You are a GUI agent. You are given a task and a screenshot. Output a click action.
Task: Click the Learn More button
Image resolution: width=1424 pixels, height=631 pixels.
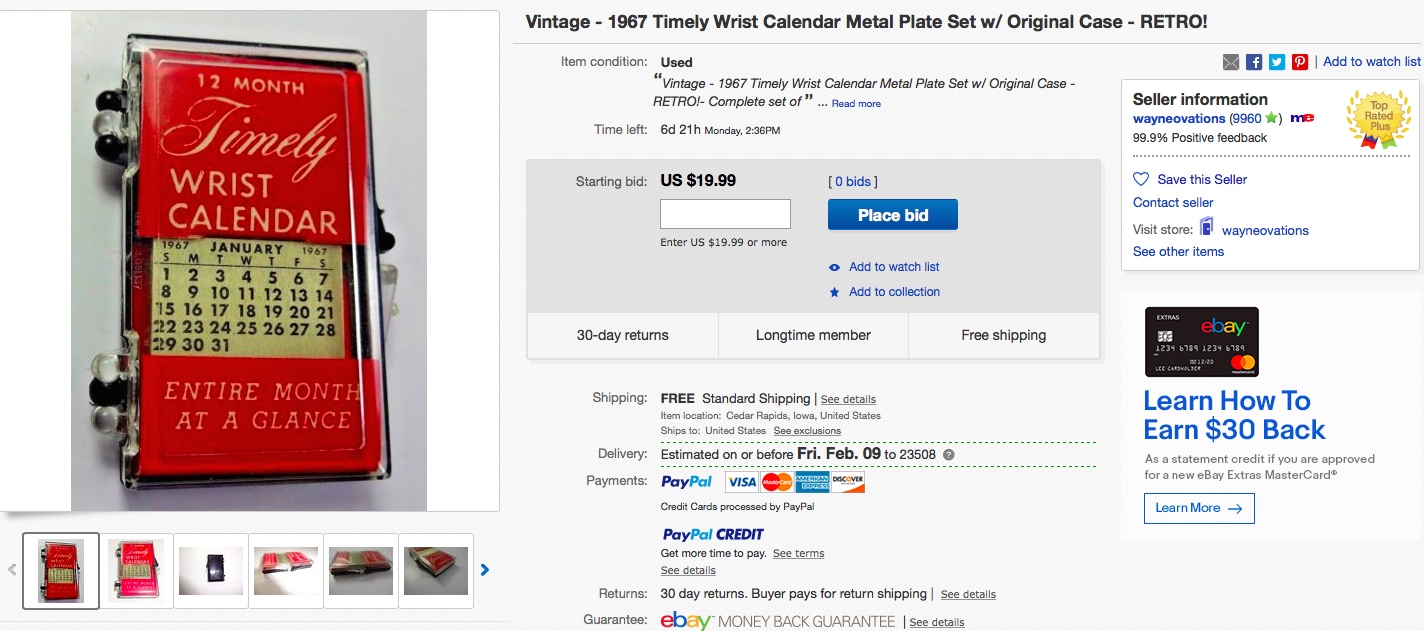coord(1199,508)
